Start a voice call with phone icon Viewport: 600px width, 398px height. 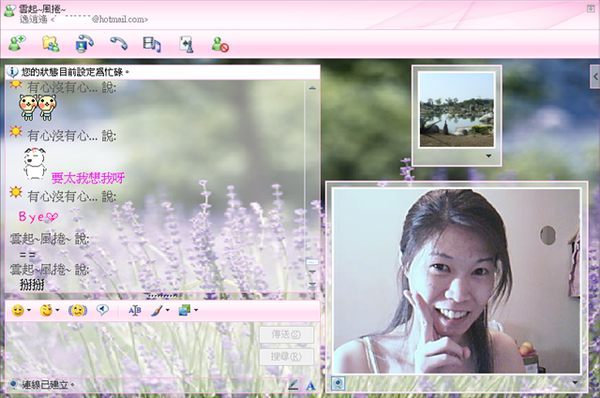click(119, 43)
